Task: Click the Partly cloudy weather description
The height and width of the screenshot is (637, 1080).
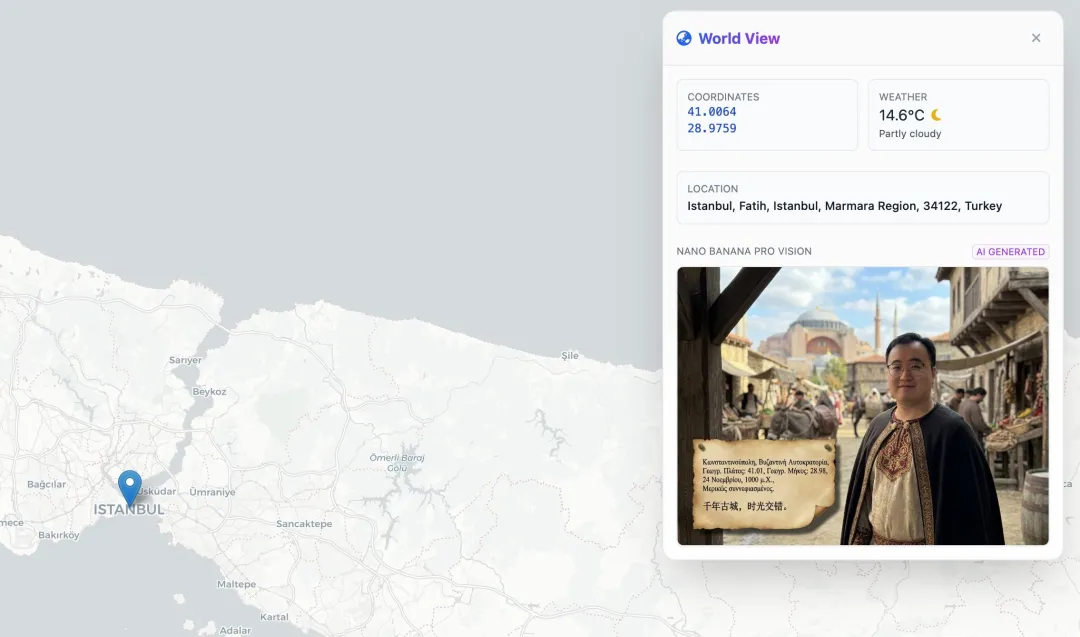Action: [x=910, y=134]
